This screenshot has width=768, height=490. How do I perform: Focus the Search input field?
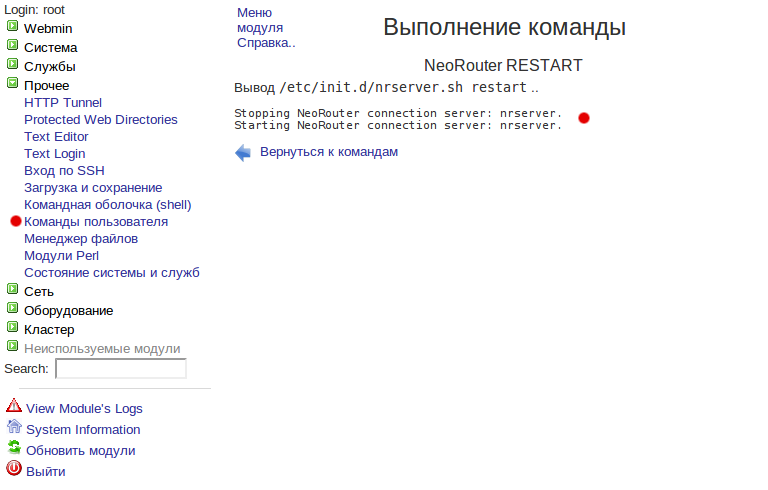pos(120,368)
